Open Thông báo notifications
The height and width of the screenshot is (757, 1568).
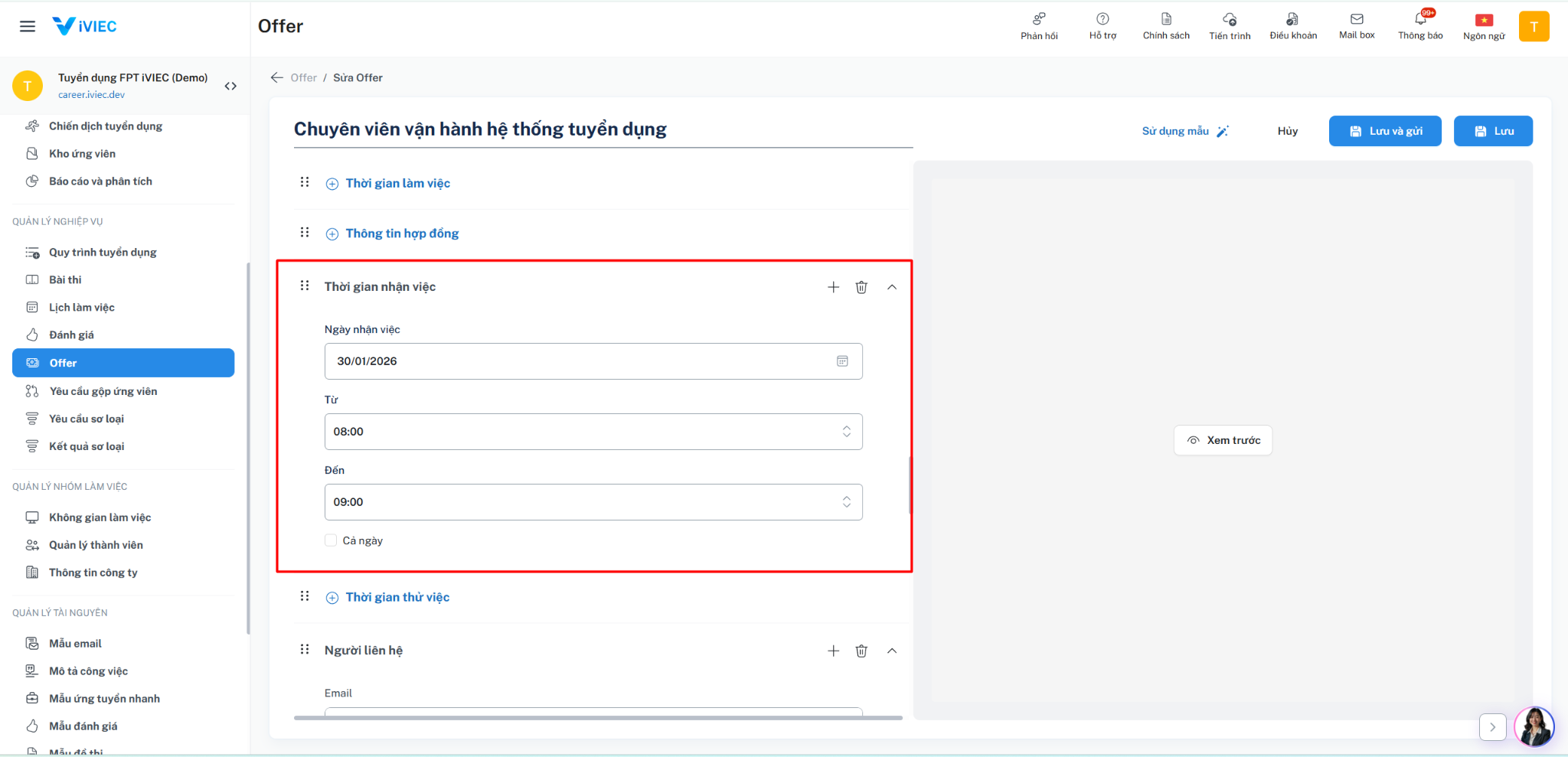1420,26
